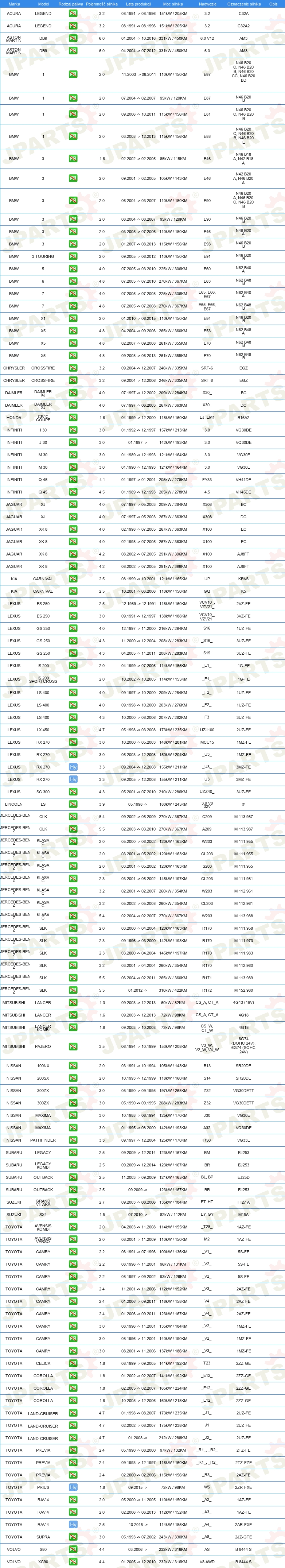Click the petrol icon in the NISSAN 200SX row
Screen dimensions: 285x1568
click(73, 1078)
